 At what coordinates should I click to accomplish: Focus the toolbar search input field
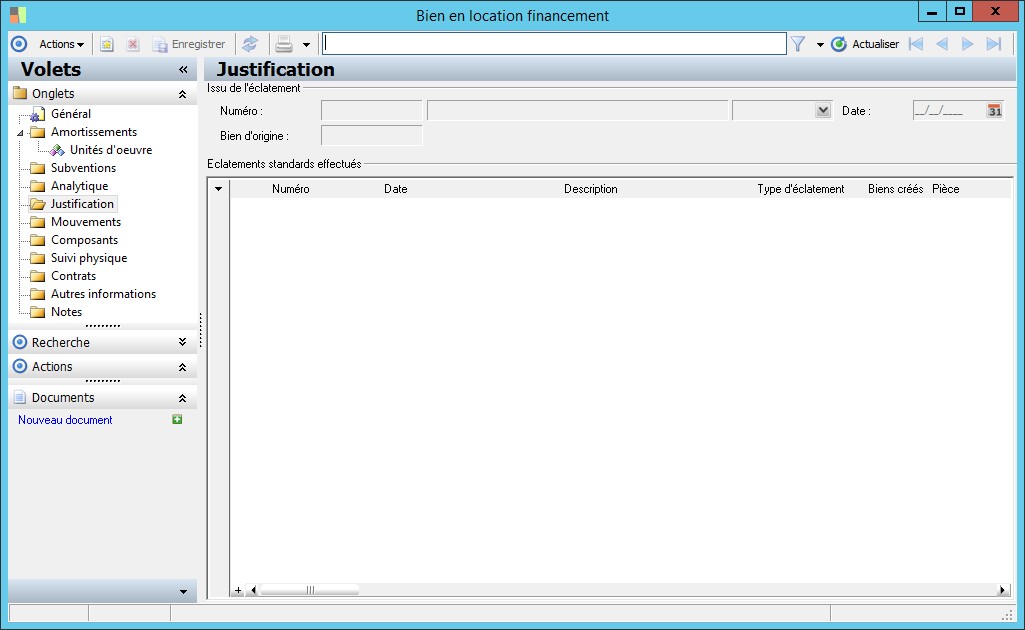pos(554,44)
